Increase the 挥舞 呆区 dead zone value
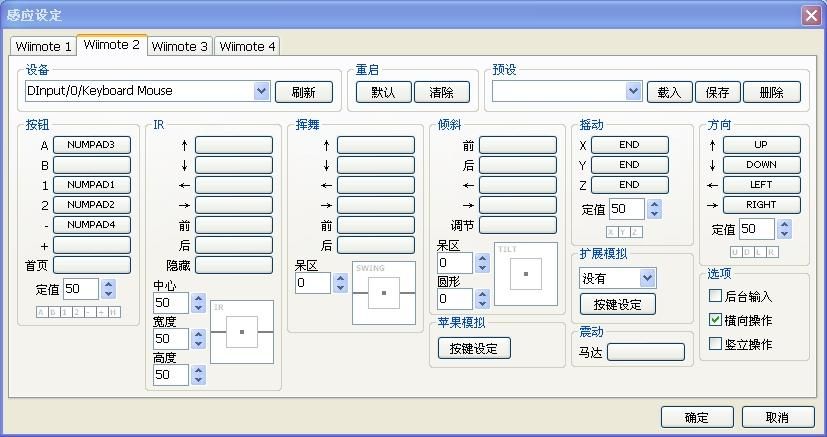 coord(340,278)
